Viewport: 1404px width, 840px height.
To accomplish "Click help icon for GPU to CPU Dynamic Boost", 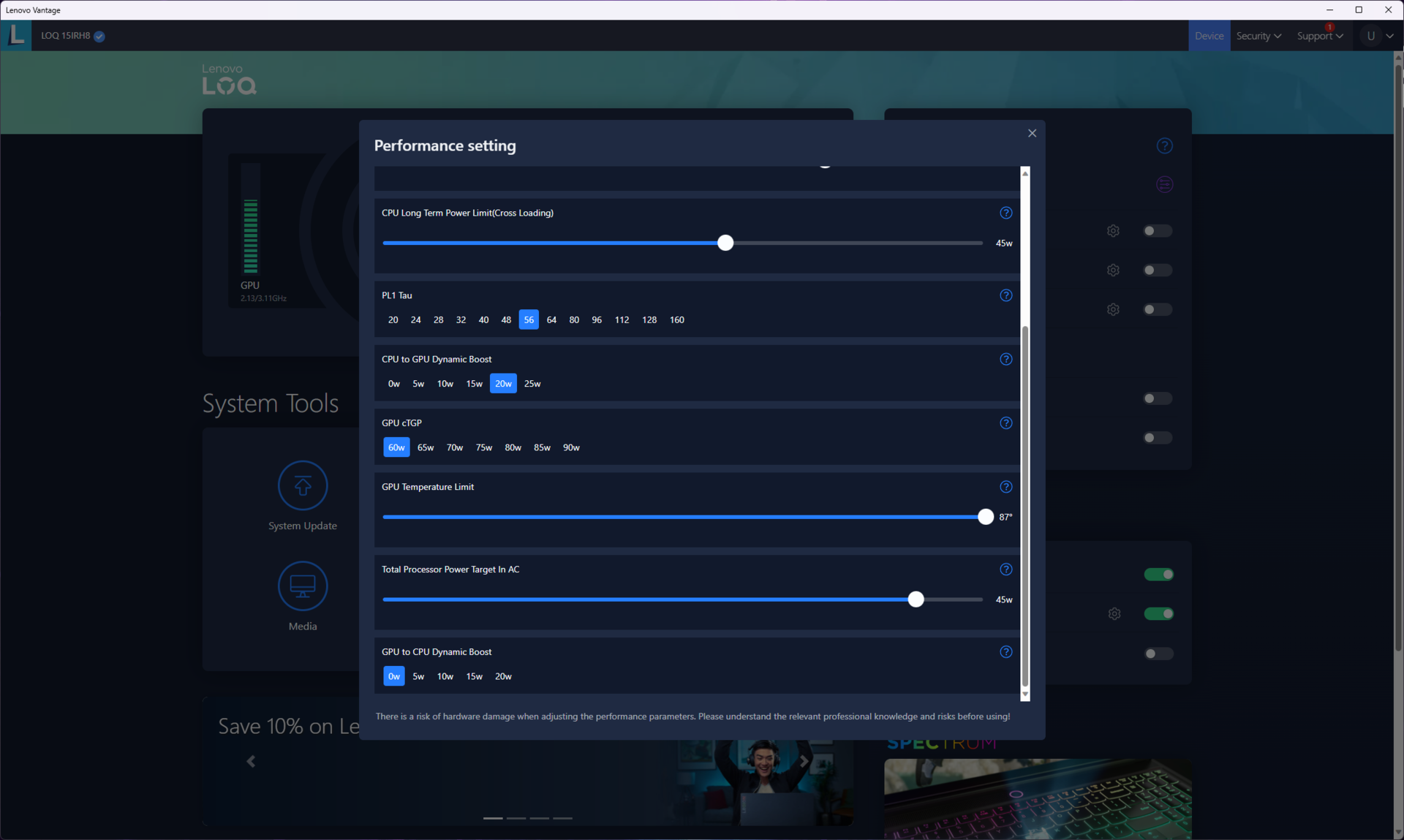I will (x=1005, y=652).
